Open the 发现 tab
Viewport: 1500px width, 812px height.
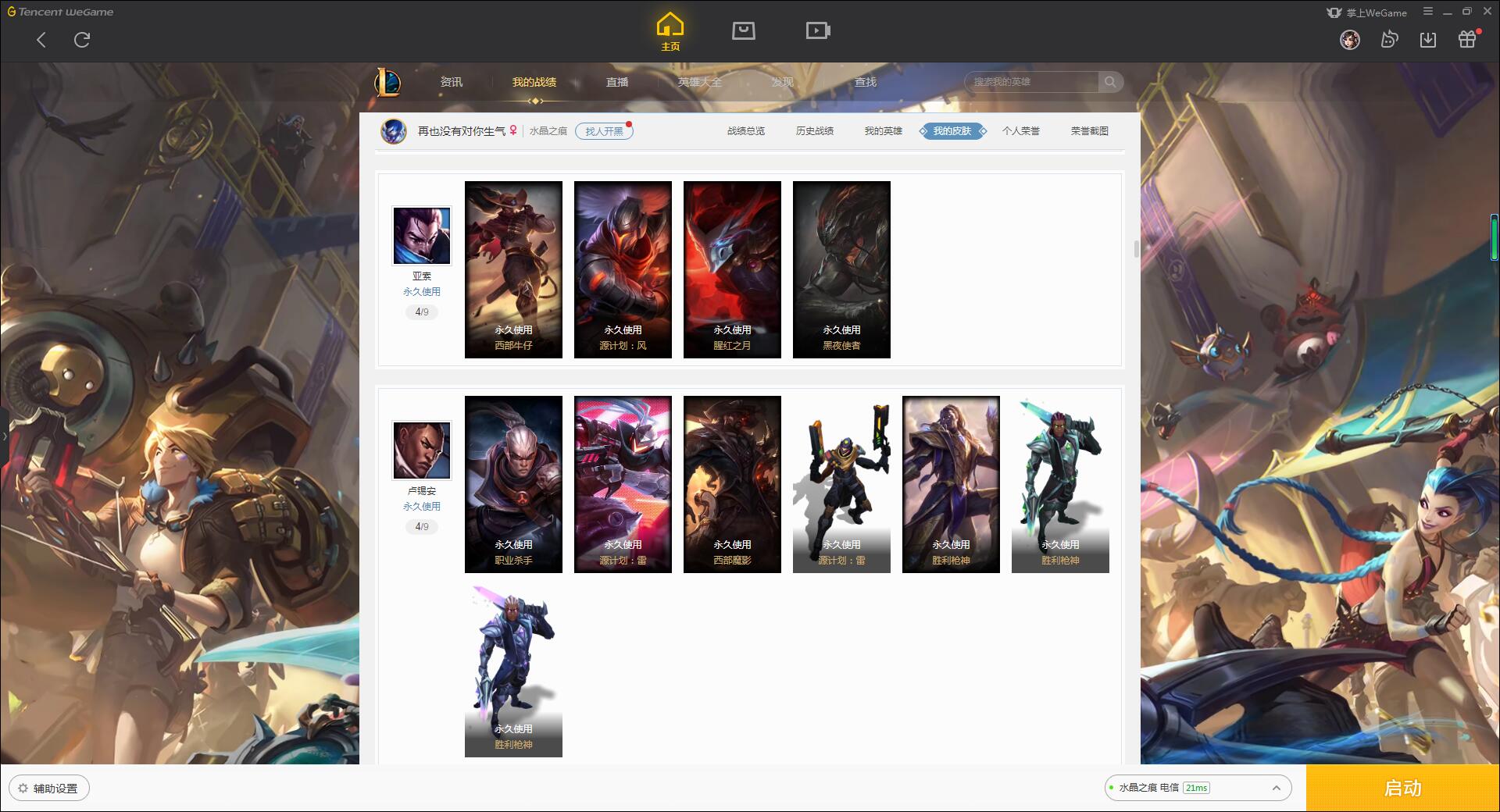(783, 82)
